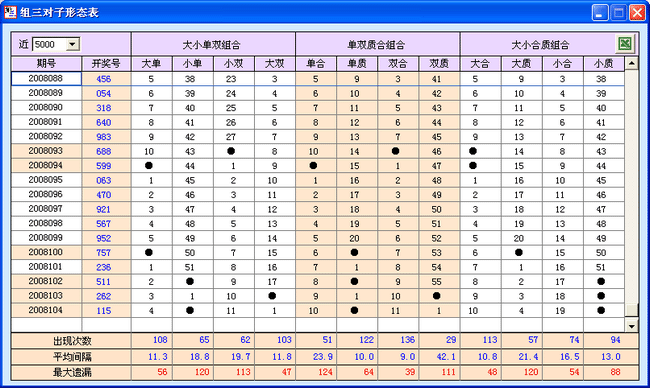Click the scrollbar down arrow
The height and width of the screenshot is (388, 650).
[631, 326]
